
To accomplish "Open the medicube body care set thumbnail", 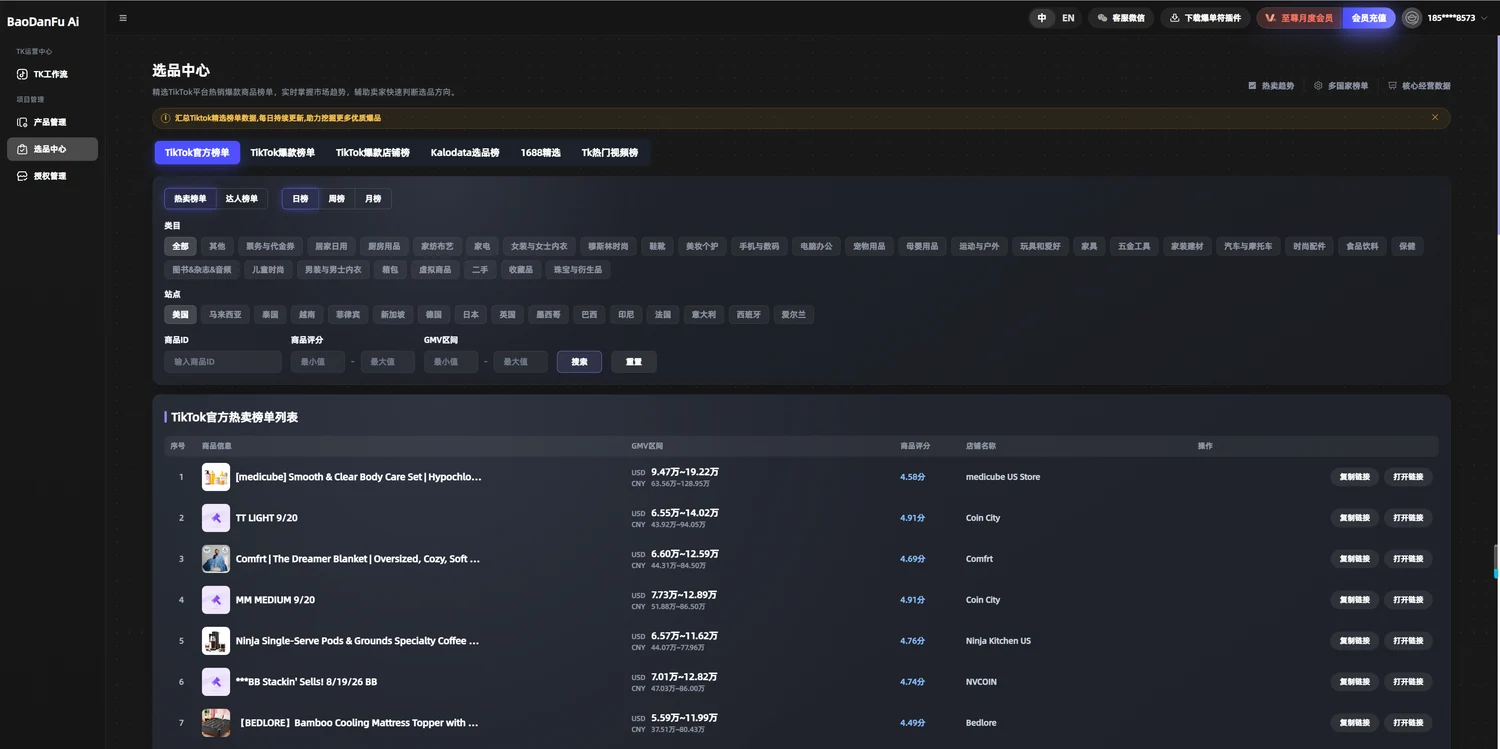I will click(x=216, y=477).
